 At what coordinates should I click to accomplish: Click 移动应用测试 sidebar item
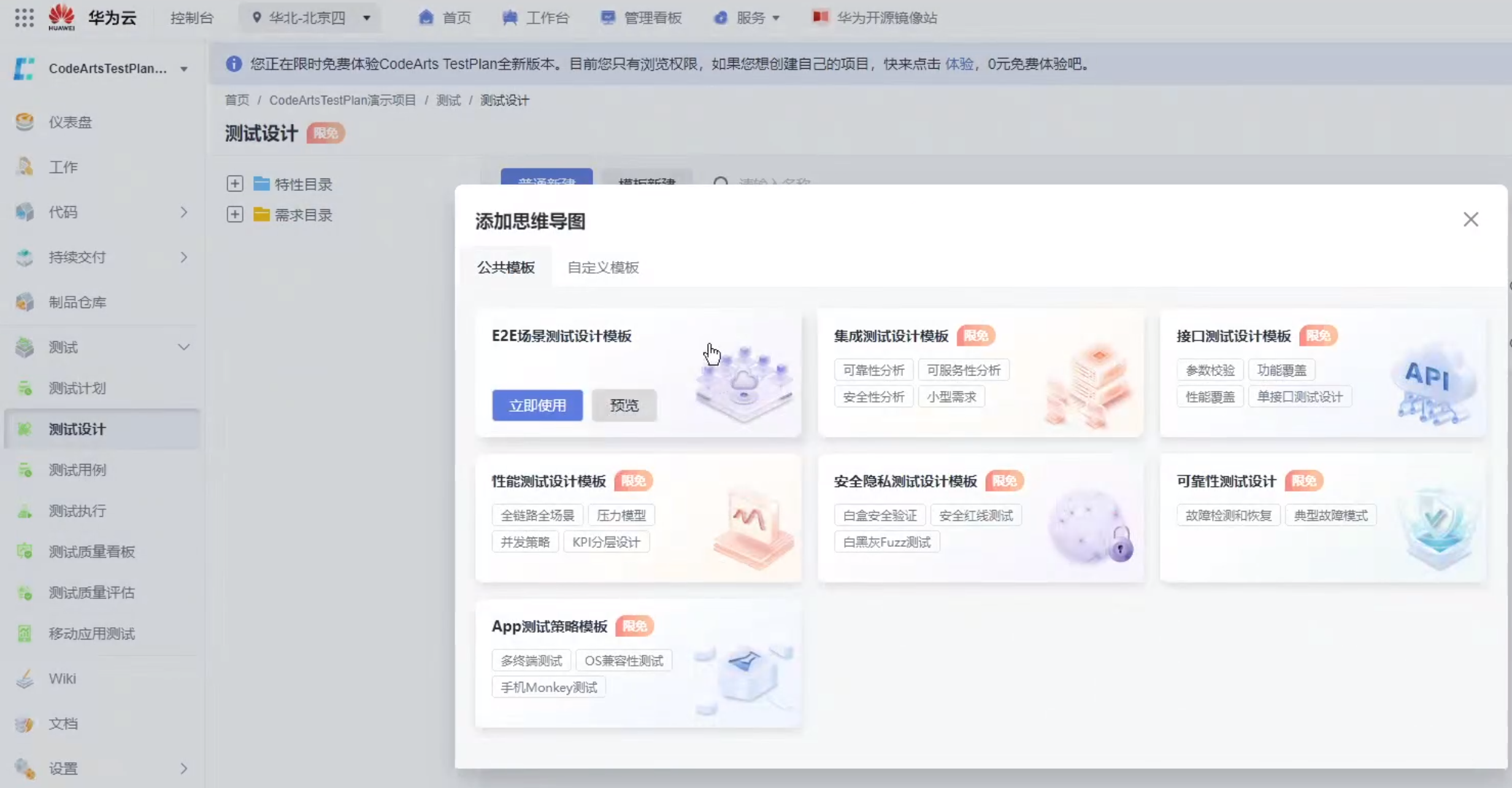click(x=91, y=633)
